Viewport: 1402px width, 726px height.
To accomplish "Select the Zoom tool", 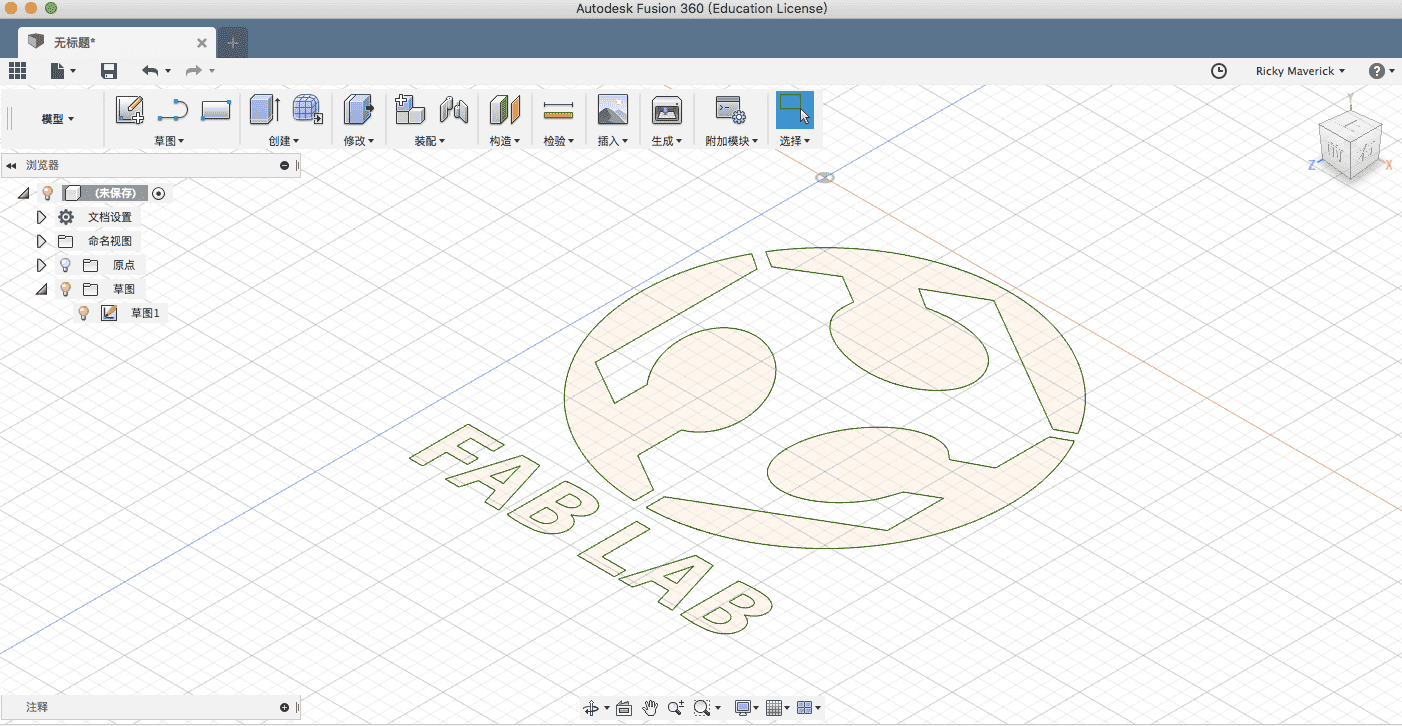I will pyautogui.click(x=676, y=708).
